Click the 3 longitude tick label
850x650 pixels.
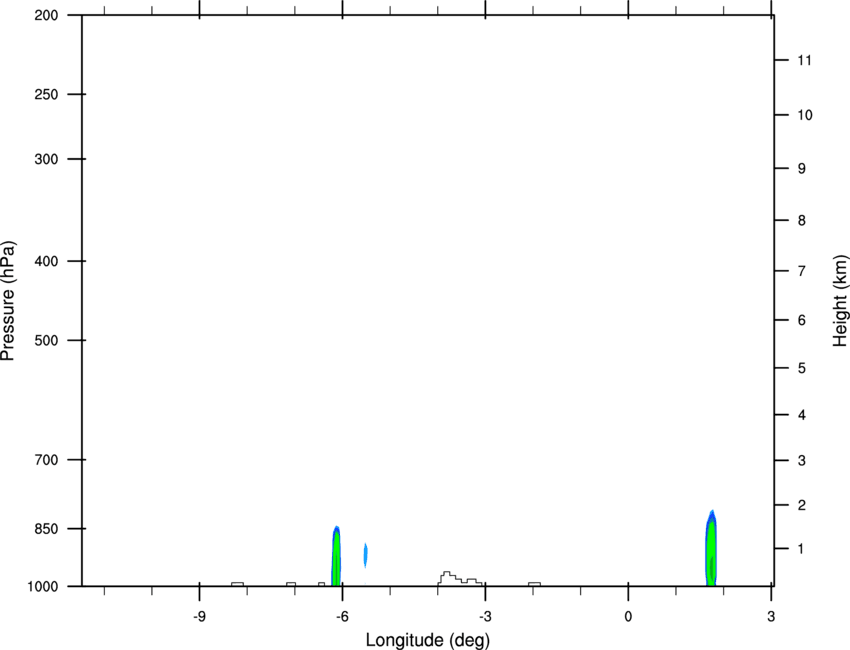point(771,617)
